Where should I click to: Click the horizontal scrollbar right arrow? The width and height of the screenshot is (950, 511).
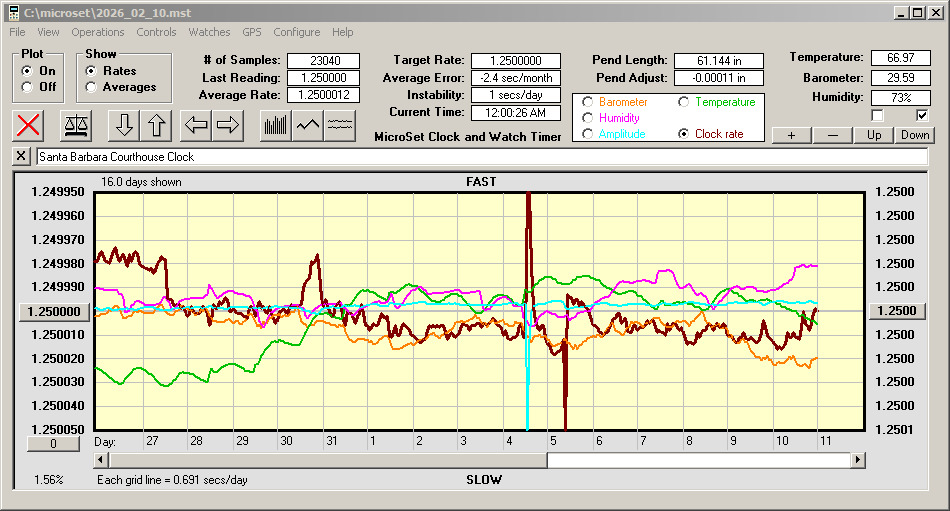(x=858, y=460)
